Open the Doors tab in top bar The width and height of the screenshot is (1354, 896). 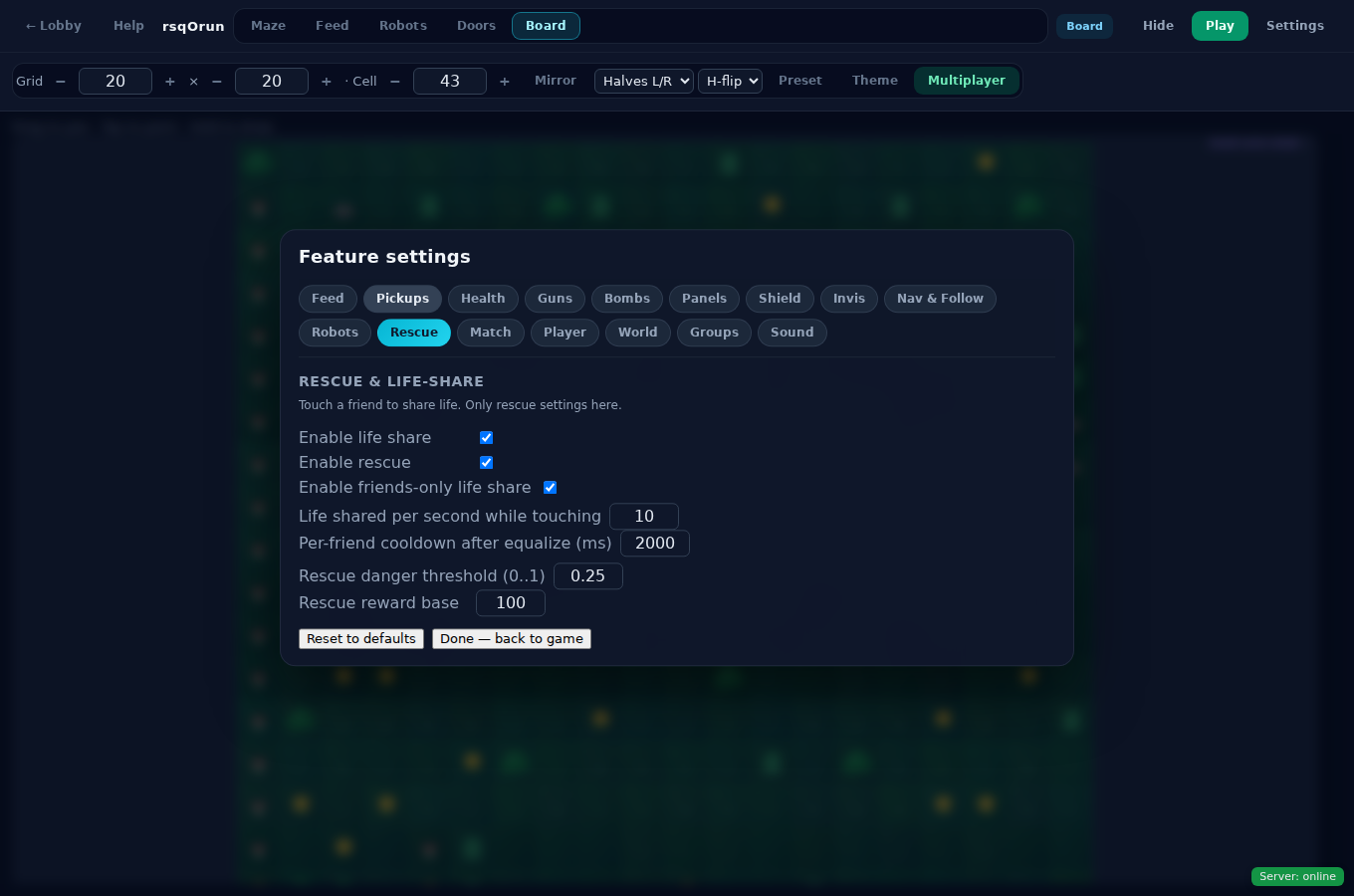pyautogui.click(x=476, y=26)
